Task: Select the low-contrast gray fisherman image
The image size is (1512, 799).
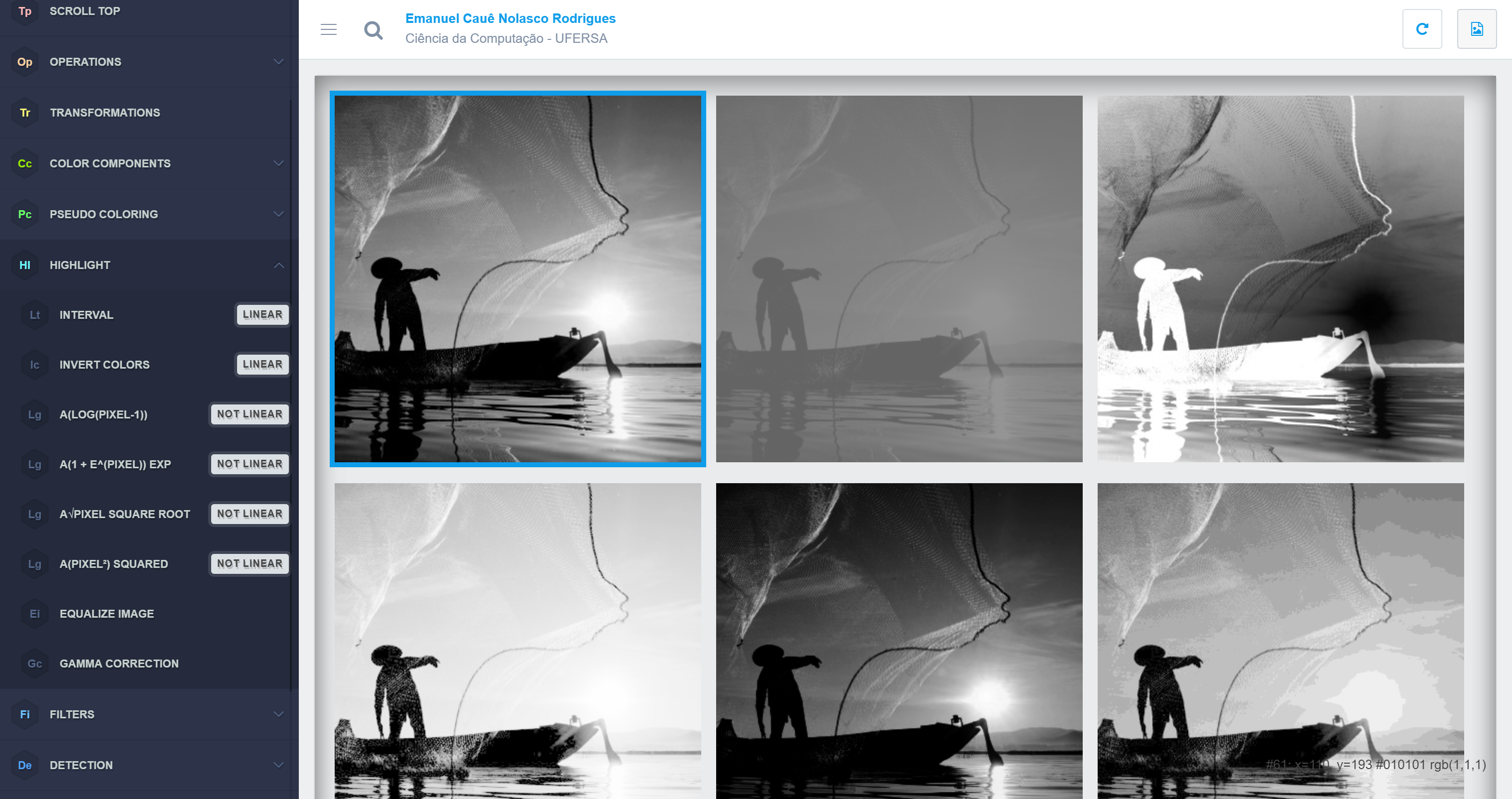Action: [x=898, y=279]
